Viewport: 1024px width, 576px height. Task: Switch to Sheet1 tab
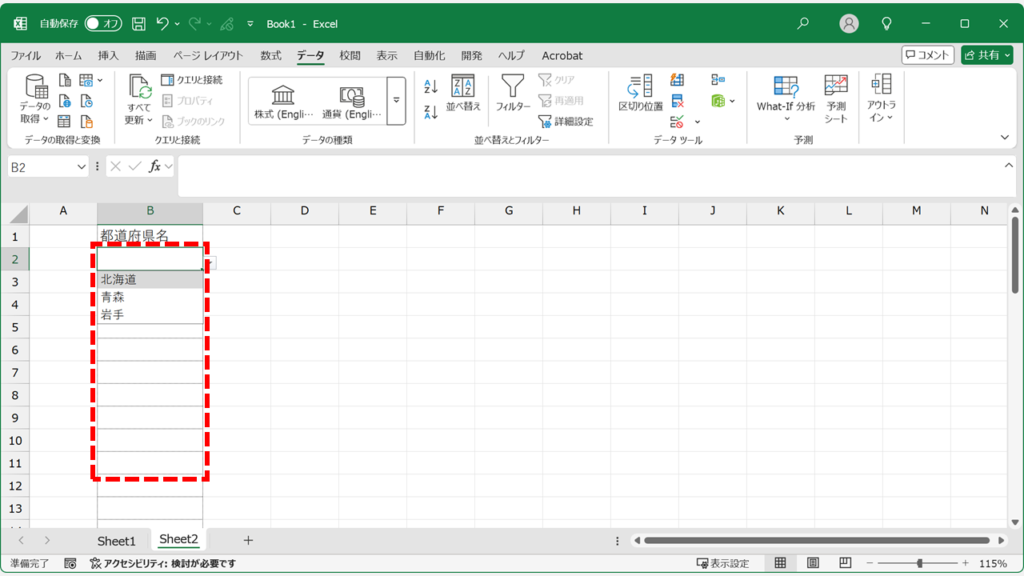(116, 541)
